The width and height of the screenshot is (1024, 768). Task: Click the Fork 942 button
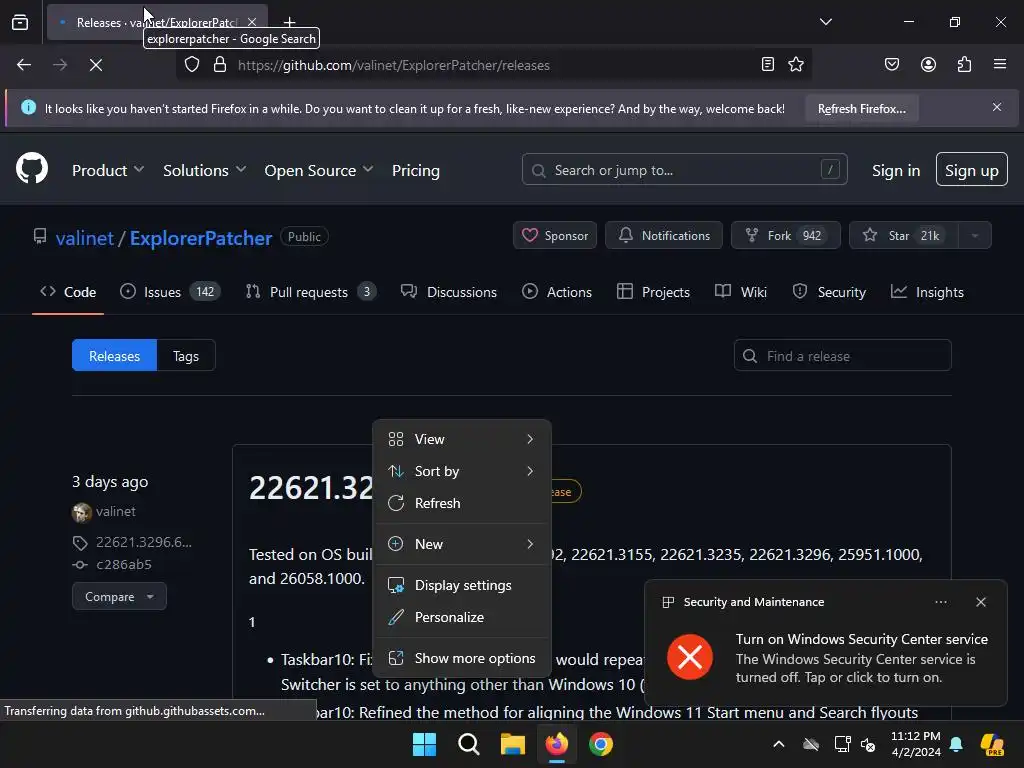(x=786, y=235)
